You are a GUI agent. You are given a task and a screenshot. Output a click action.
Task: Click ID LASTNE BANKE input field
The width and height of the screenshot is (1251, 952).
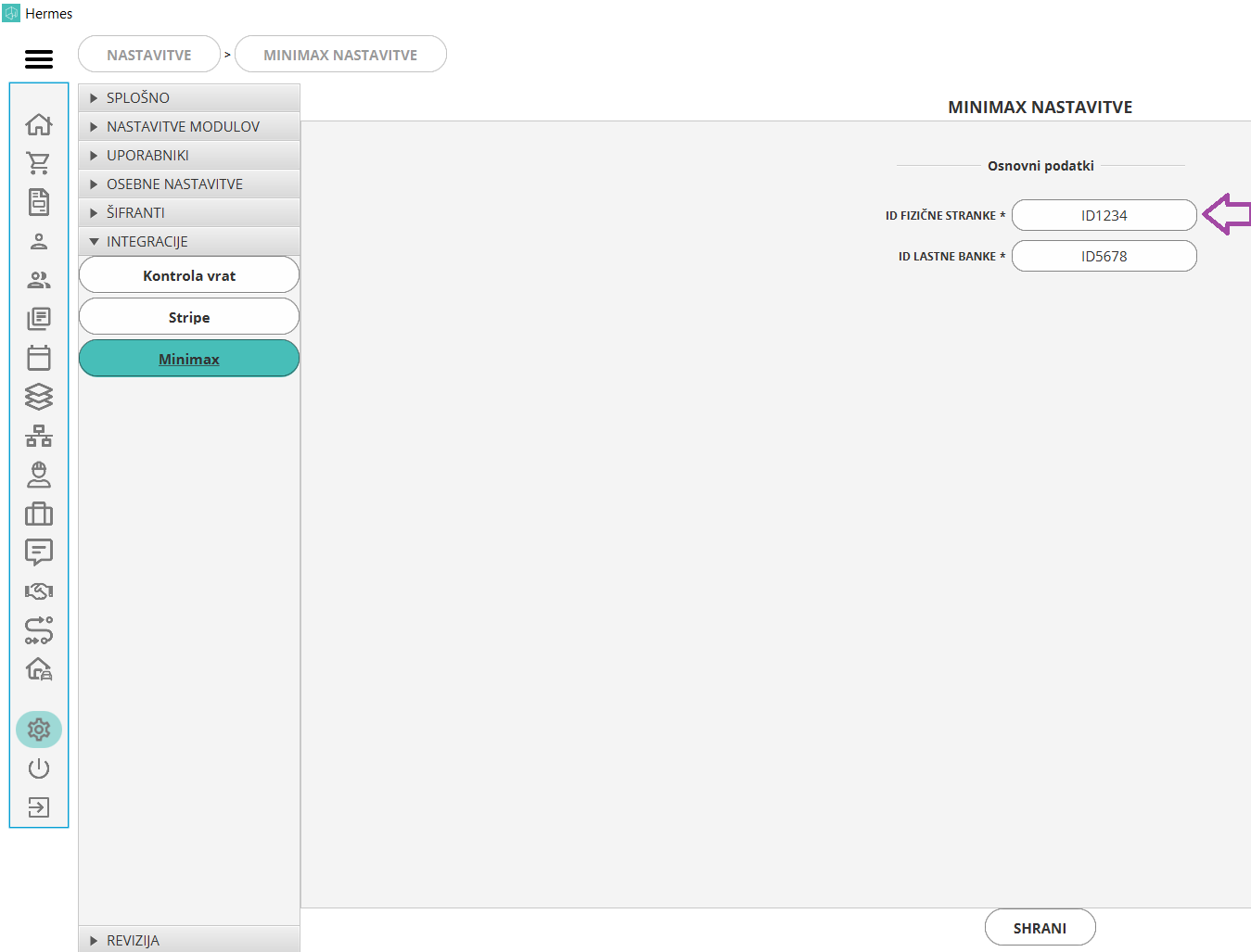[x=1104, y=256]
